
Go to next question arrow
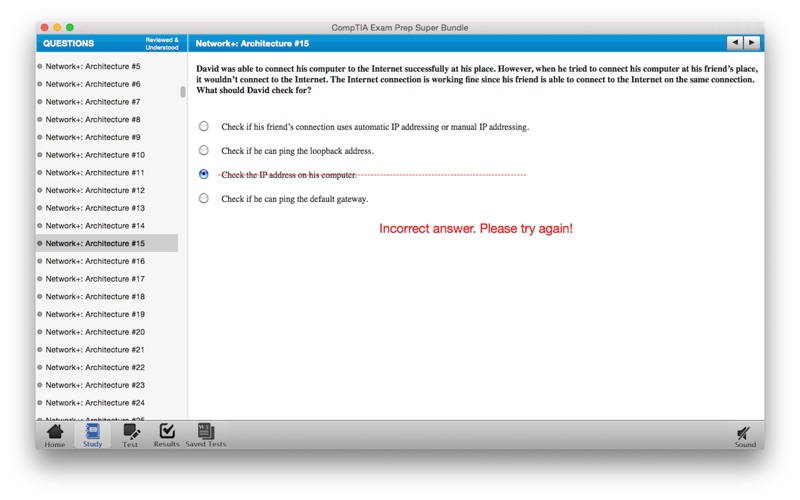click(x=751, y=43)
